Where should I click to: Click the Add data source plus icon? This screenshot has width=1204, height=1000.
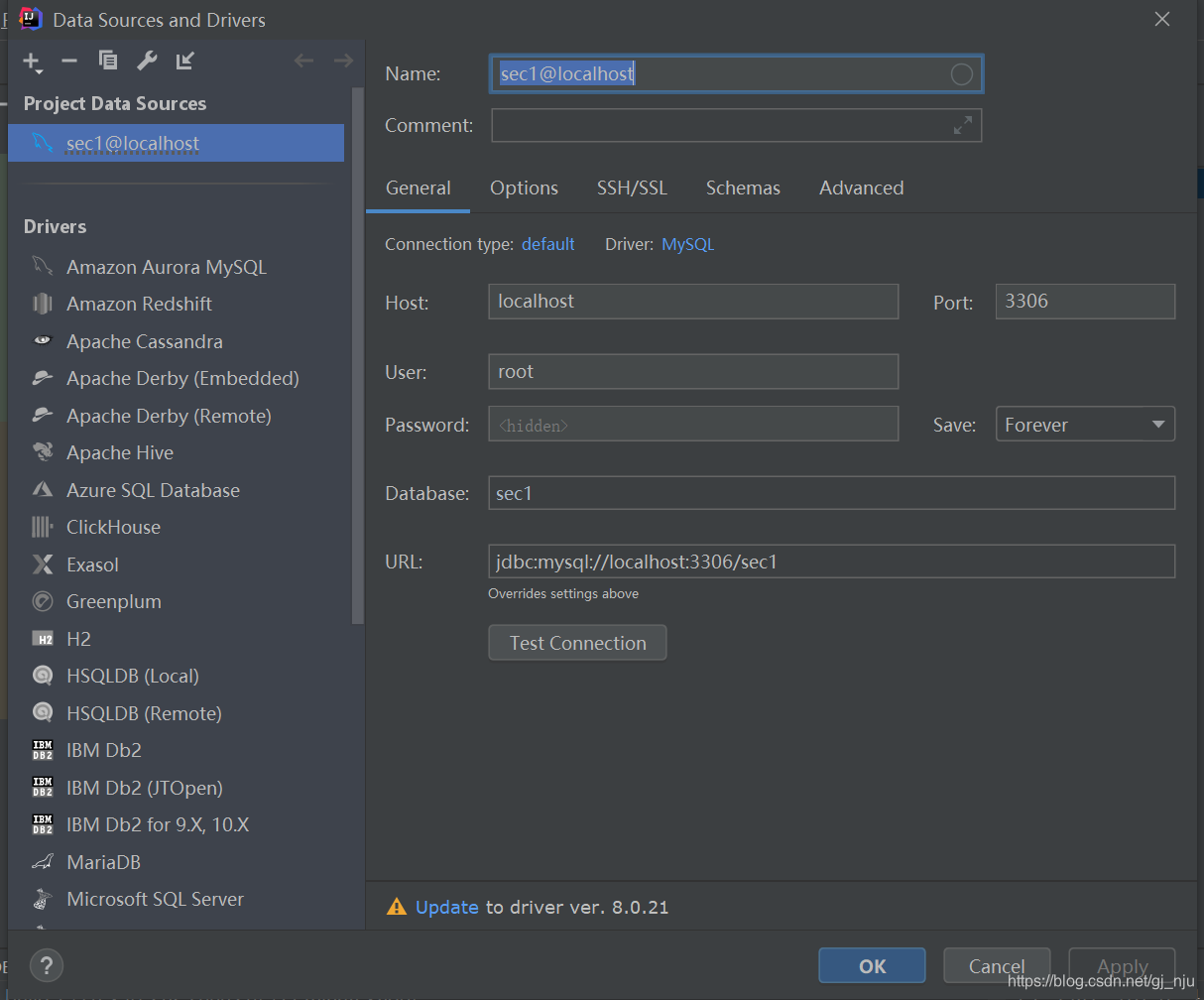pos(31,60)
